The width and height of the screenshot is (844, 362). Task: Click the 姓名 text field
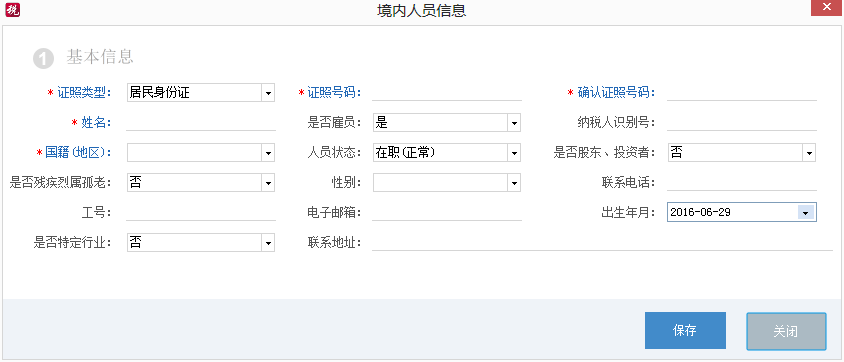click(201, 123)
